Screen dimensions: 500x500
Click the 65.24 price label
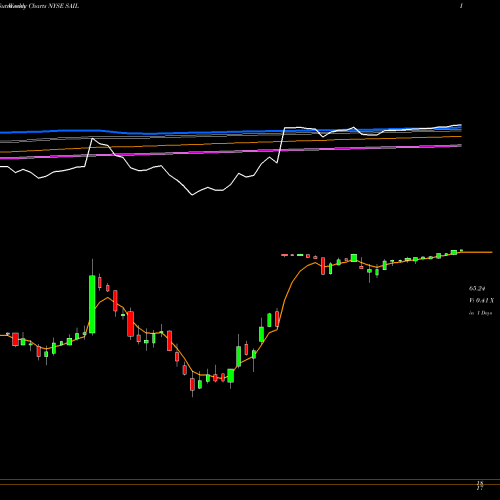pyautogui.click(x=477, y=288)
